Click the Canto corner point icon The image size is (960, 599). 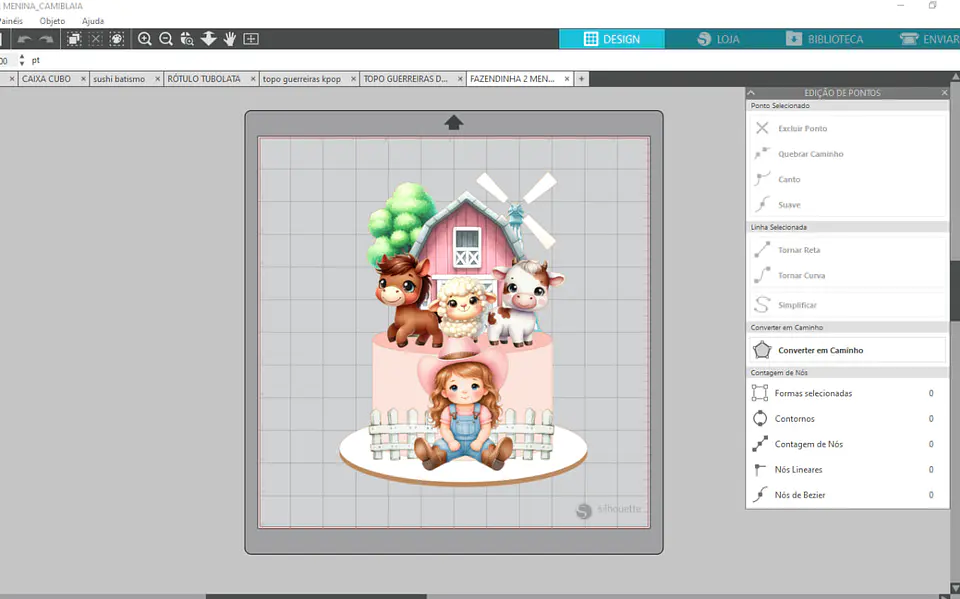coord(762,179)
